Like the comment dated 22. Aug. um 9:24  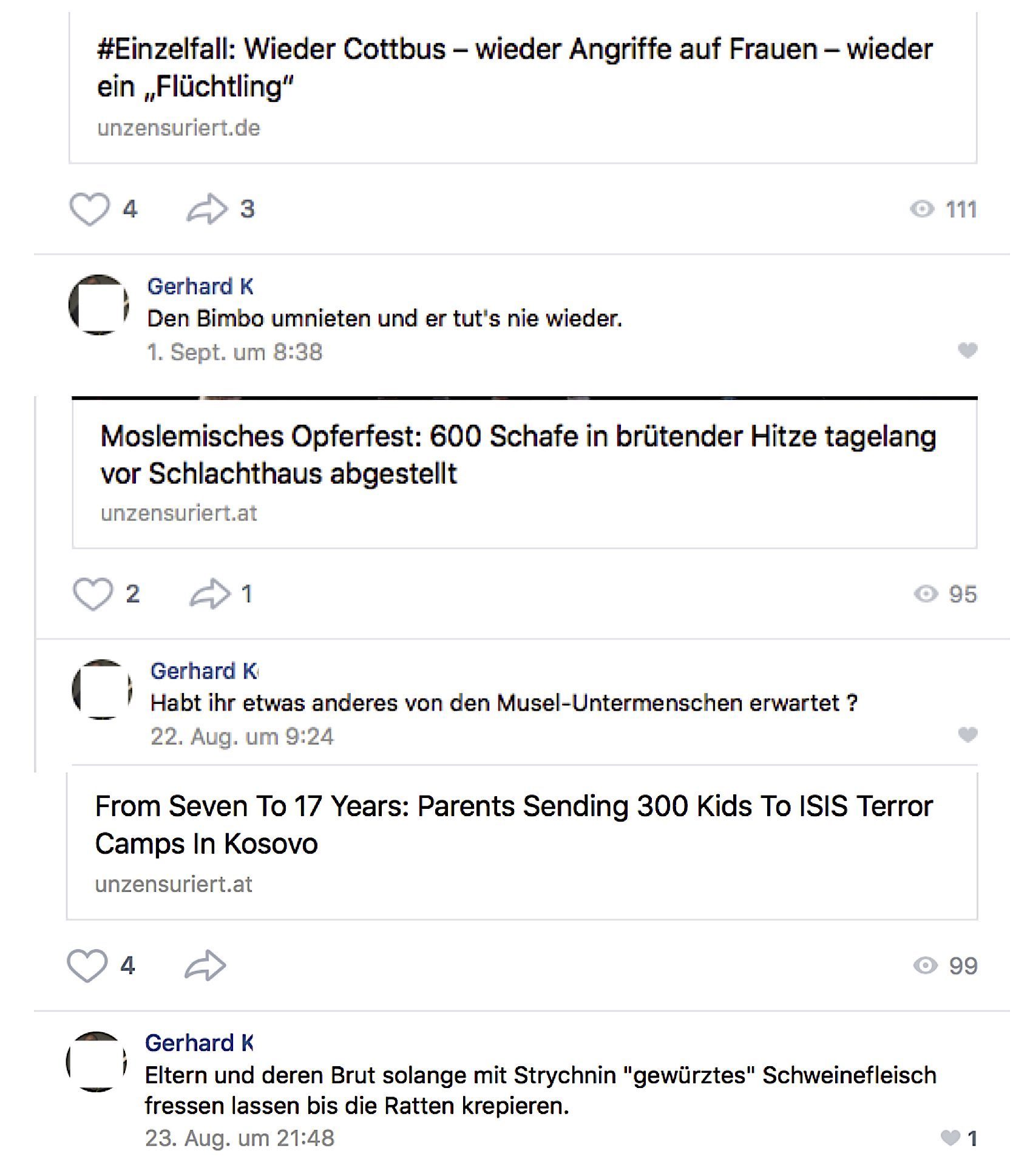[967, 735]
